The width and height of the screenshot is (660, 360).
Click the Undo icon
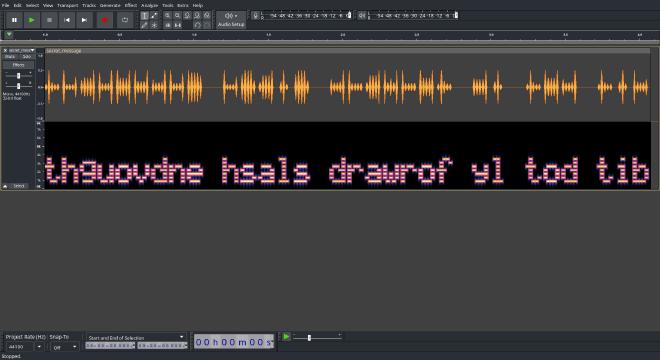197,25
